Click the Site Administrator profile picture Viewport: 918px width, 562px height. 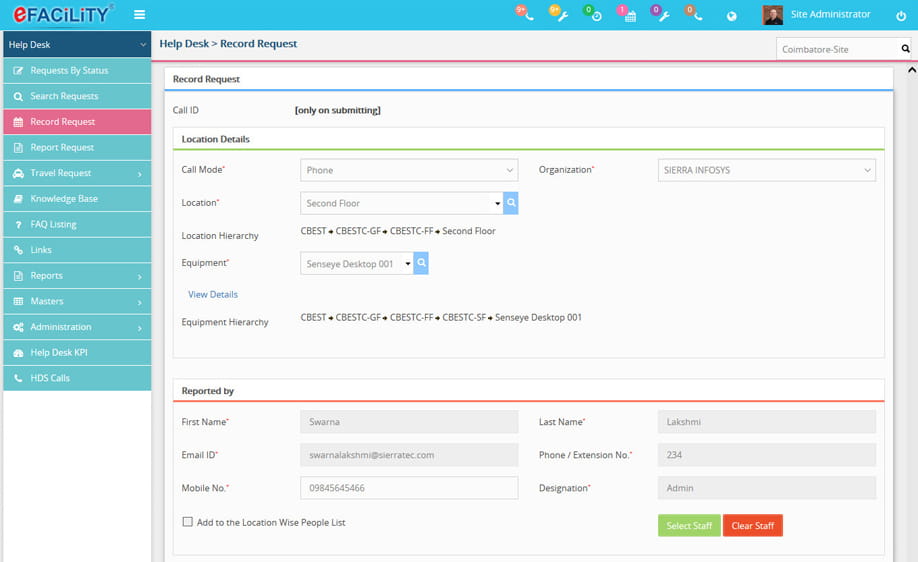point(772,15)
